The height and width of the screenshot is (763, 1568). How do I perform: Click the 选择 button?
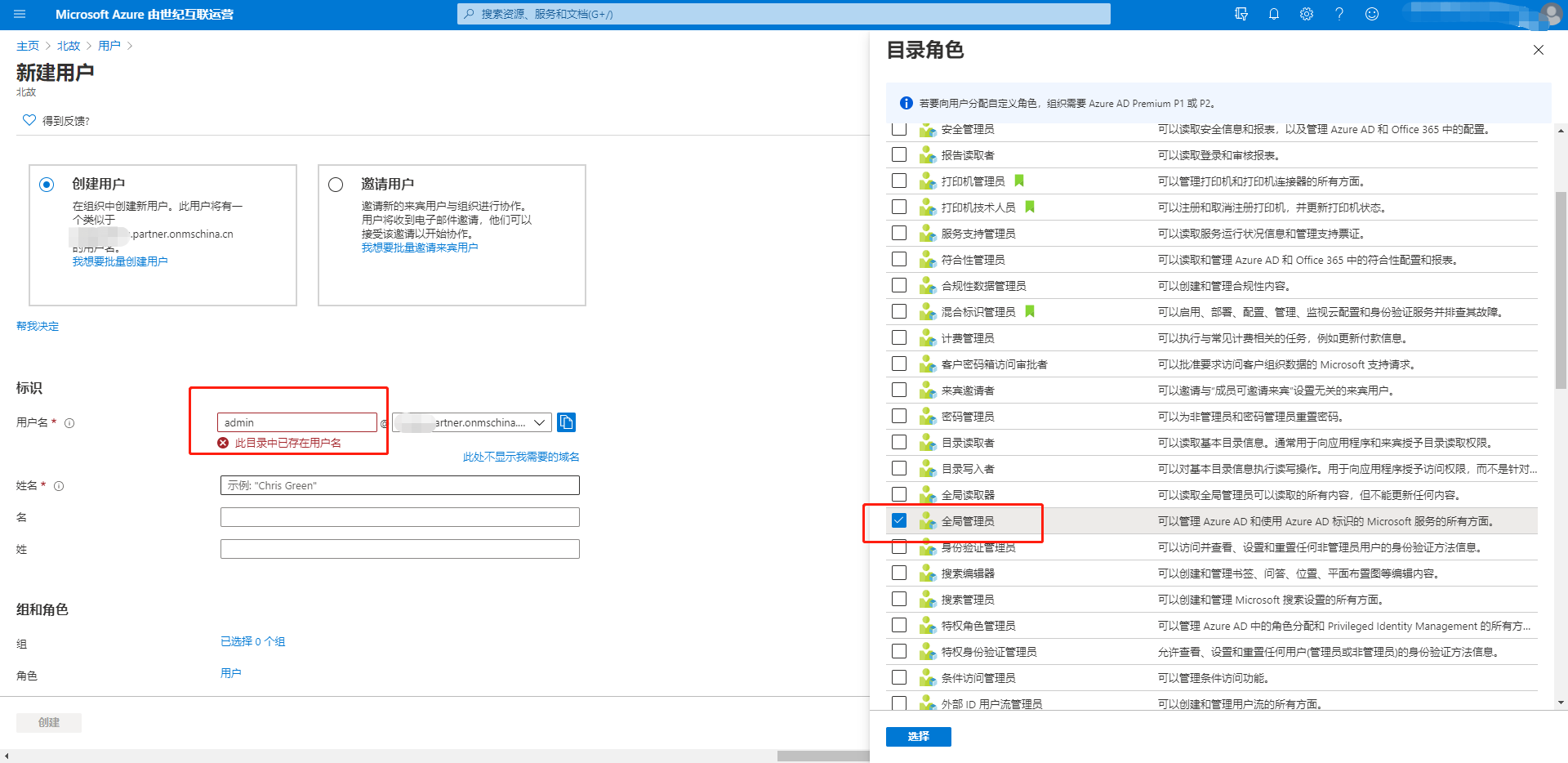click(x=918, y=736)
